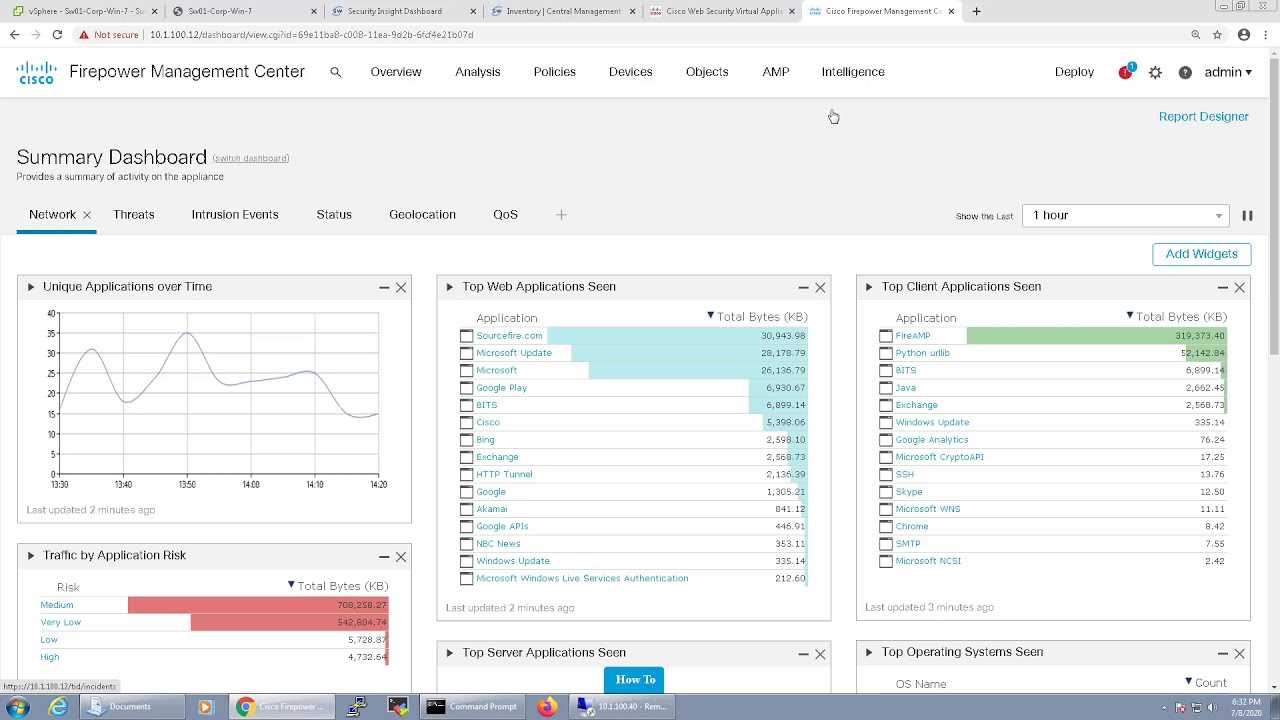Open the browser zoom magnifier icon
Screen dimensions: 1280x720
[1195, 34]
